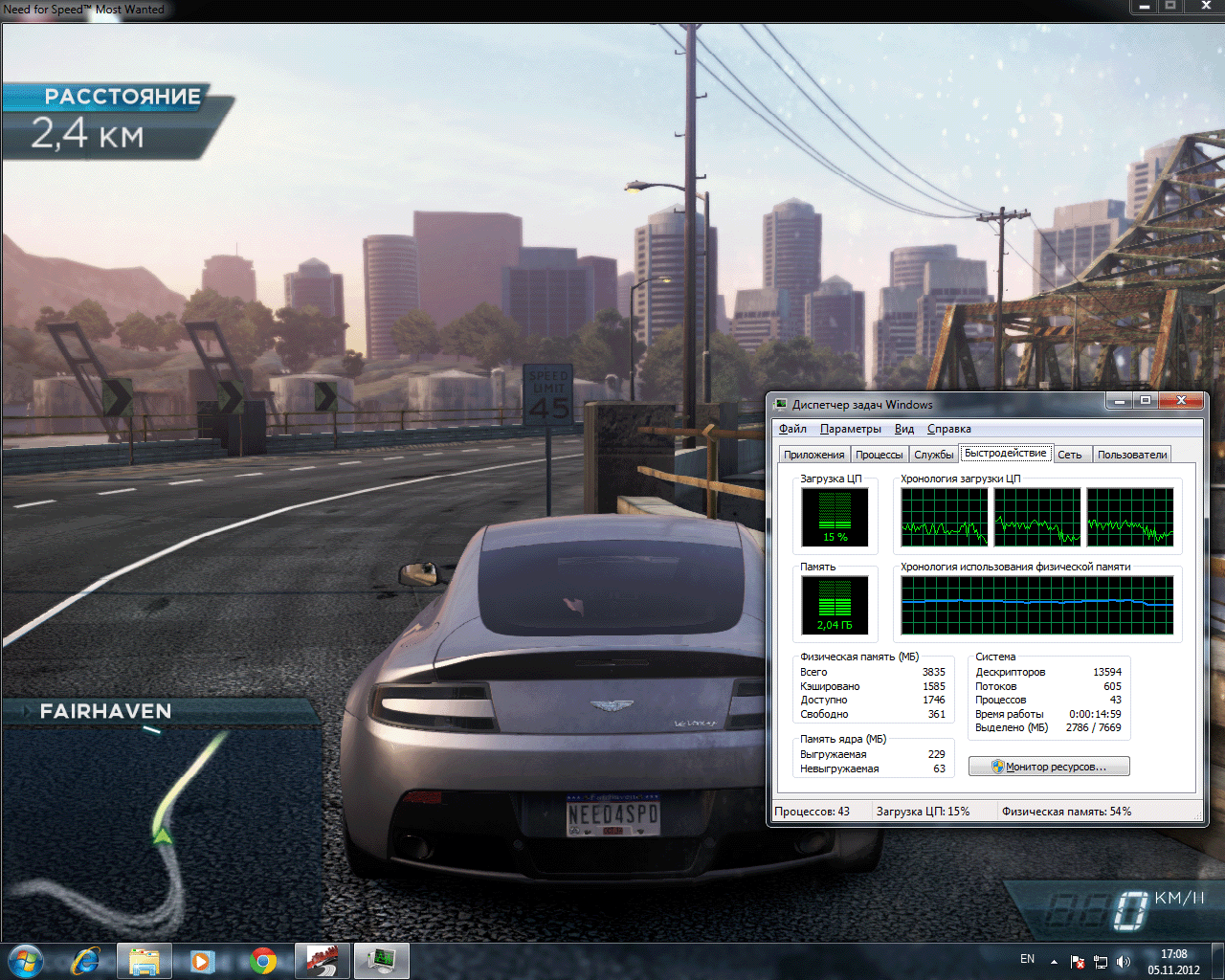This screenshot has height=980, width=1225.
Task: Click the Всего 3835 memory value
Action: click(933, 672)
